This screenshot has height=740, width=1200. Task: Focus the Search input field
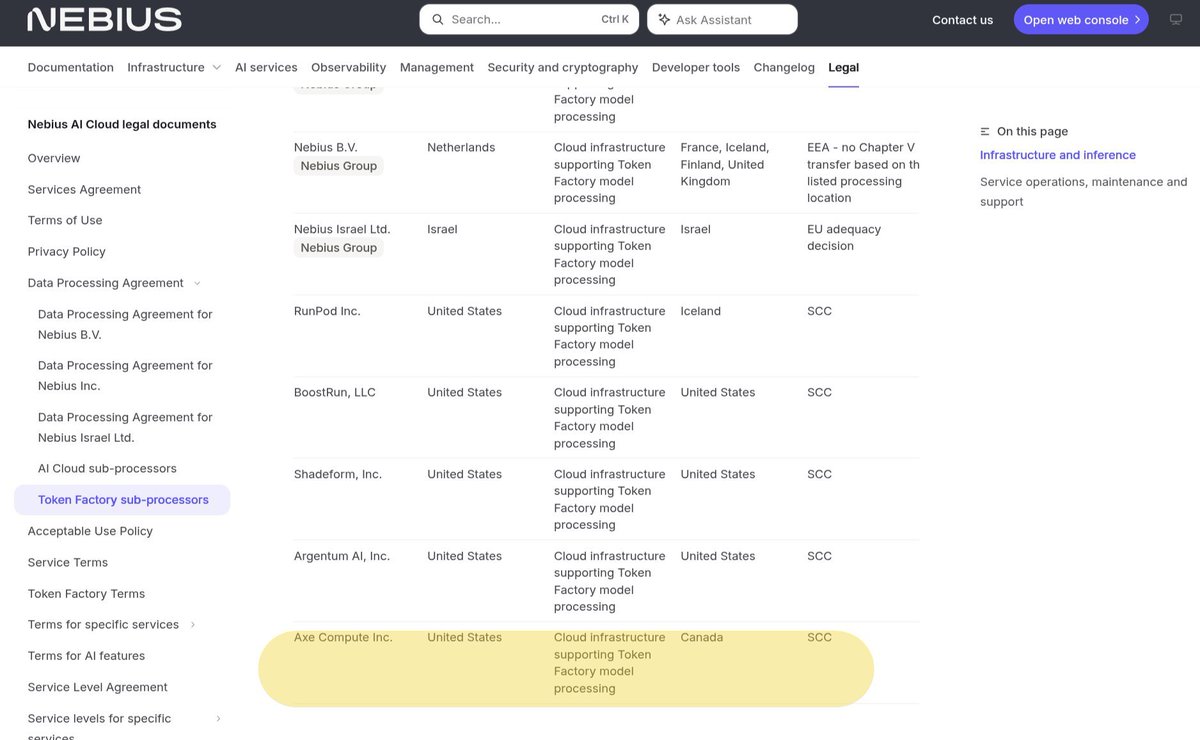[x=529, y=19]
